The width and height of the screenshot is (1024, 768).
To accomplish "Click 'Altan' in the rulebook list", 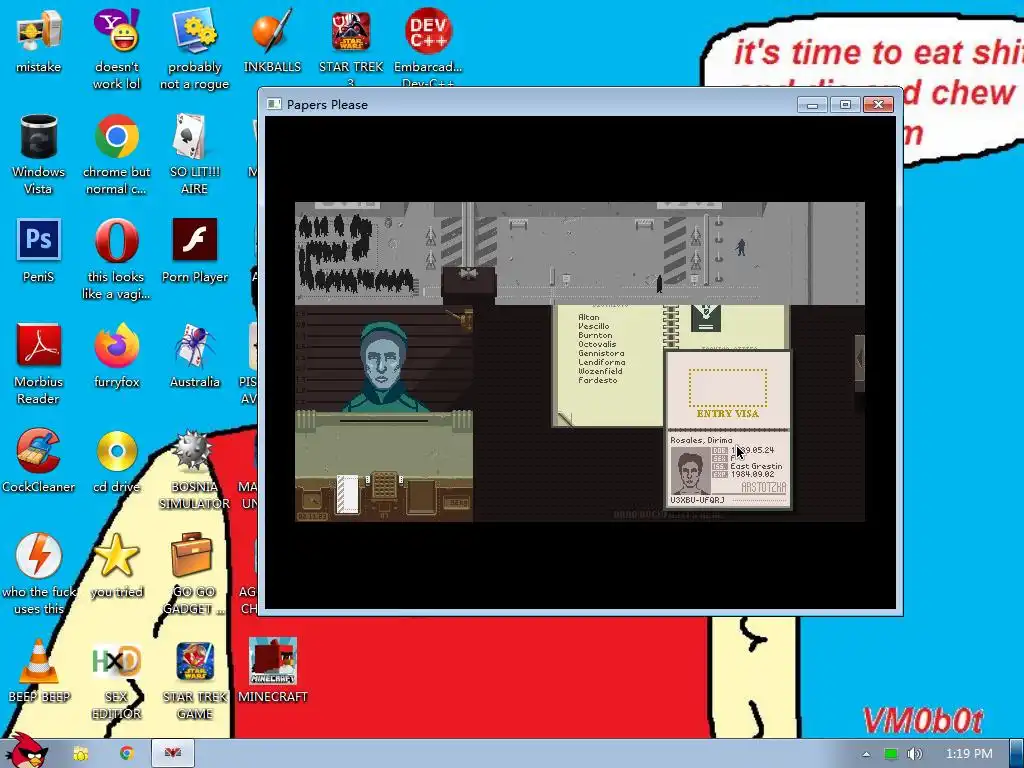I will (x=588, y=317).
